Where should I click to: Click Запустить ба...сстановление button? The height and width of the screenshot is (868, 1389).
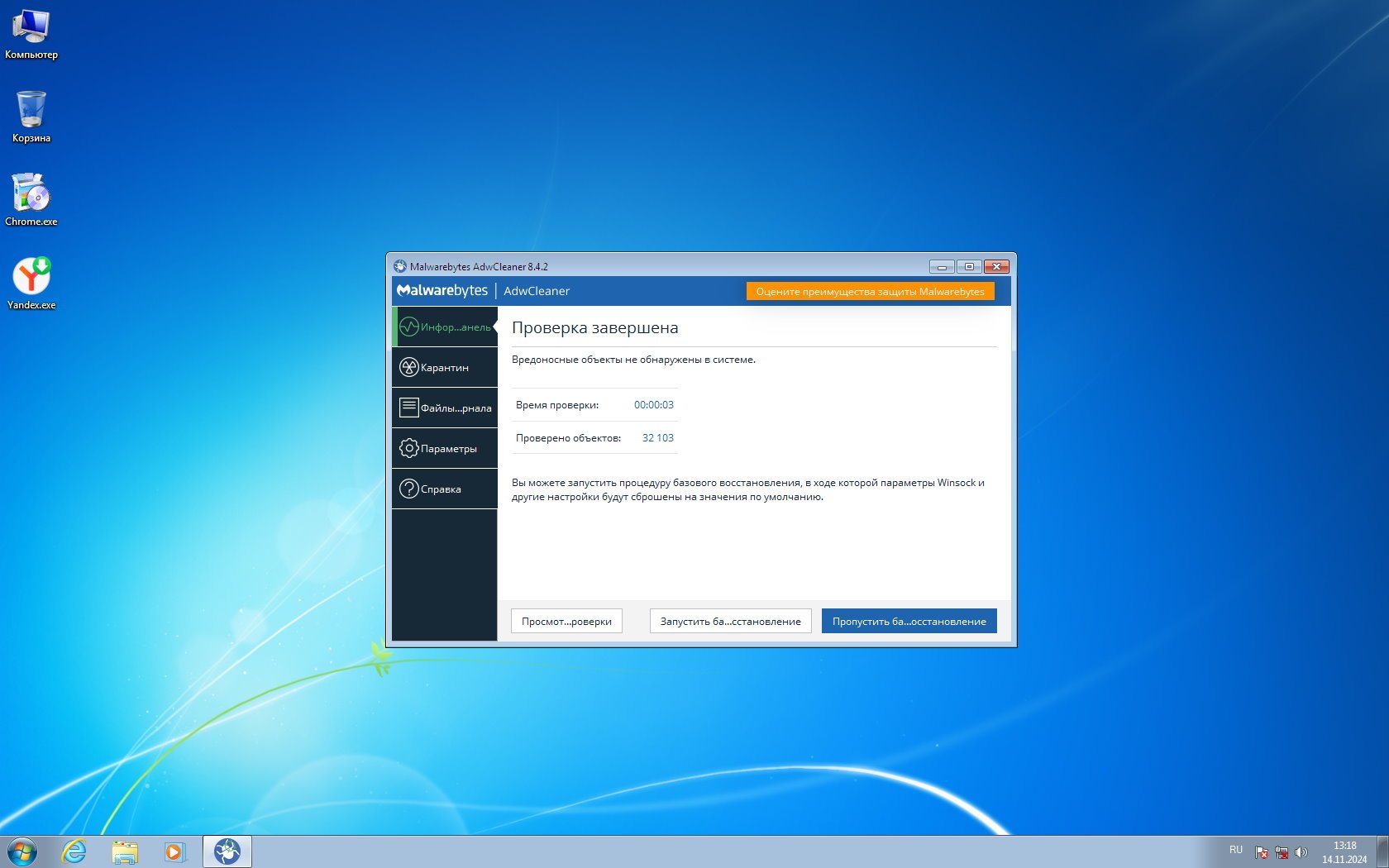tap(730, 621)
